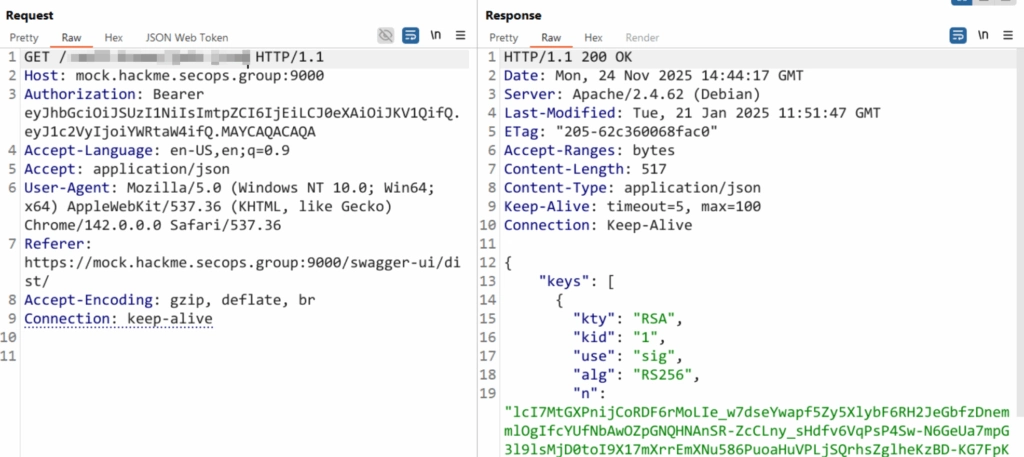
Task: Switch response view to Pretty tab
Action: coord(504,37)
